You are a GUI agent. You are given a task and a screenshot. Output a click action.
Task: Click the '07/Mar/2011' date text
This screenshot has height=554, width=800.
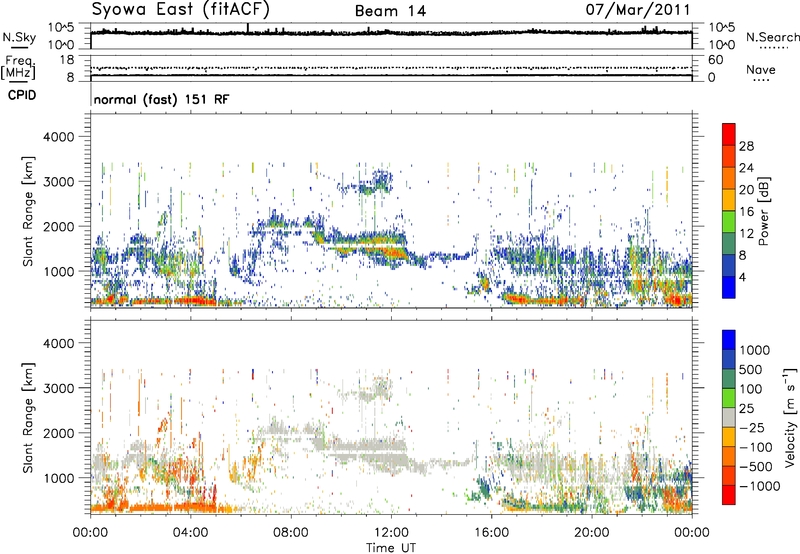638,10
